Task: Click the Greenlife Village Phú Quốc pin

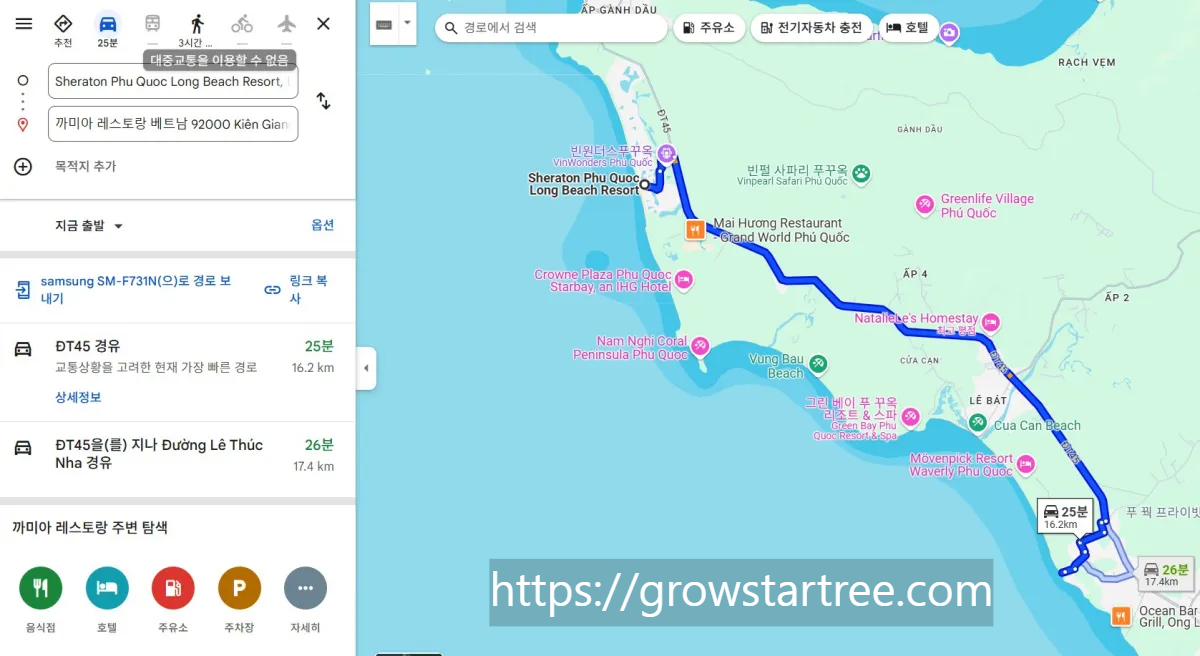Action: click(925, 205)
